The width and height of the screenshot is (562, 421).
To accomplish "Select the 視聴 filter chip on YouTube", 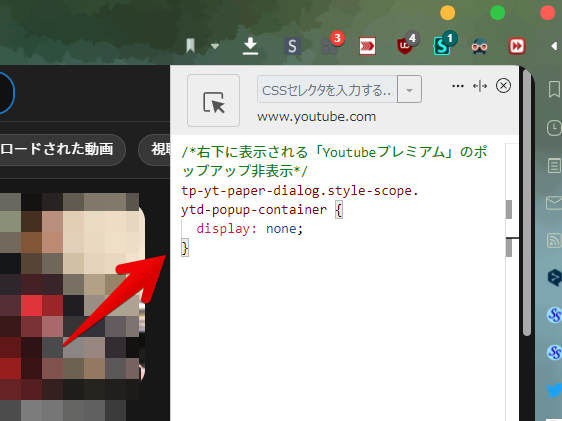I will coord(155,149).
